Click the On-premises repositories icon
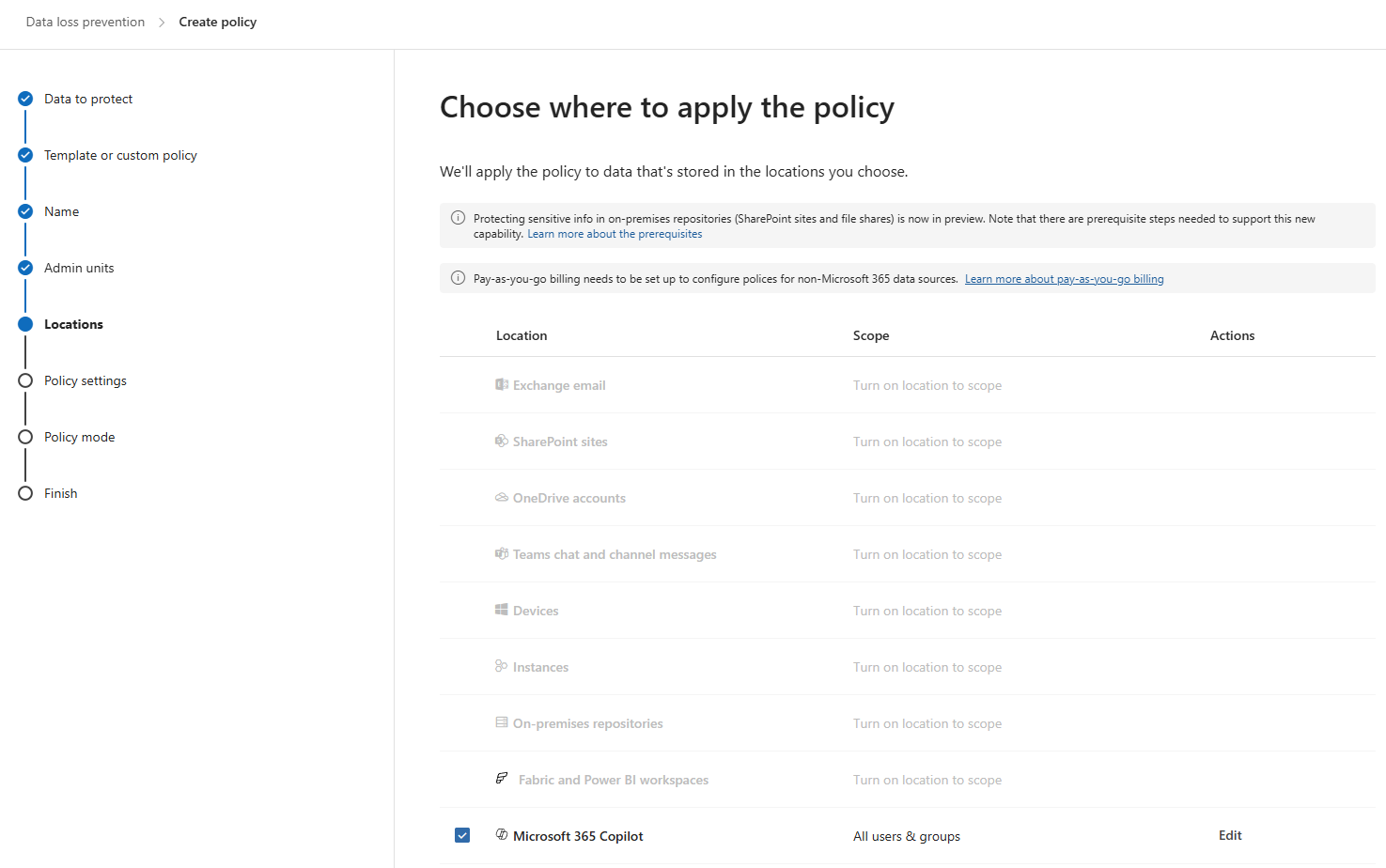Screen dimensions: 1386x868 coord(502,722)
